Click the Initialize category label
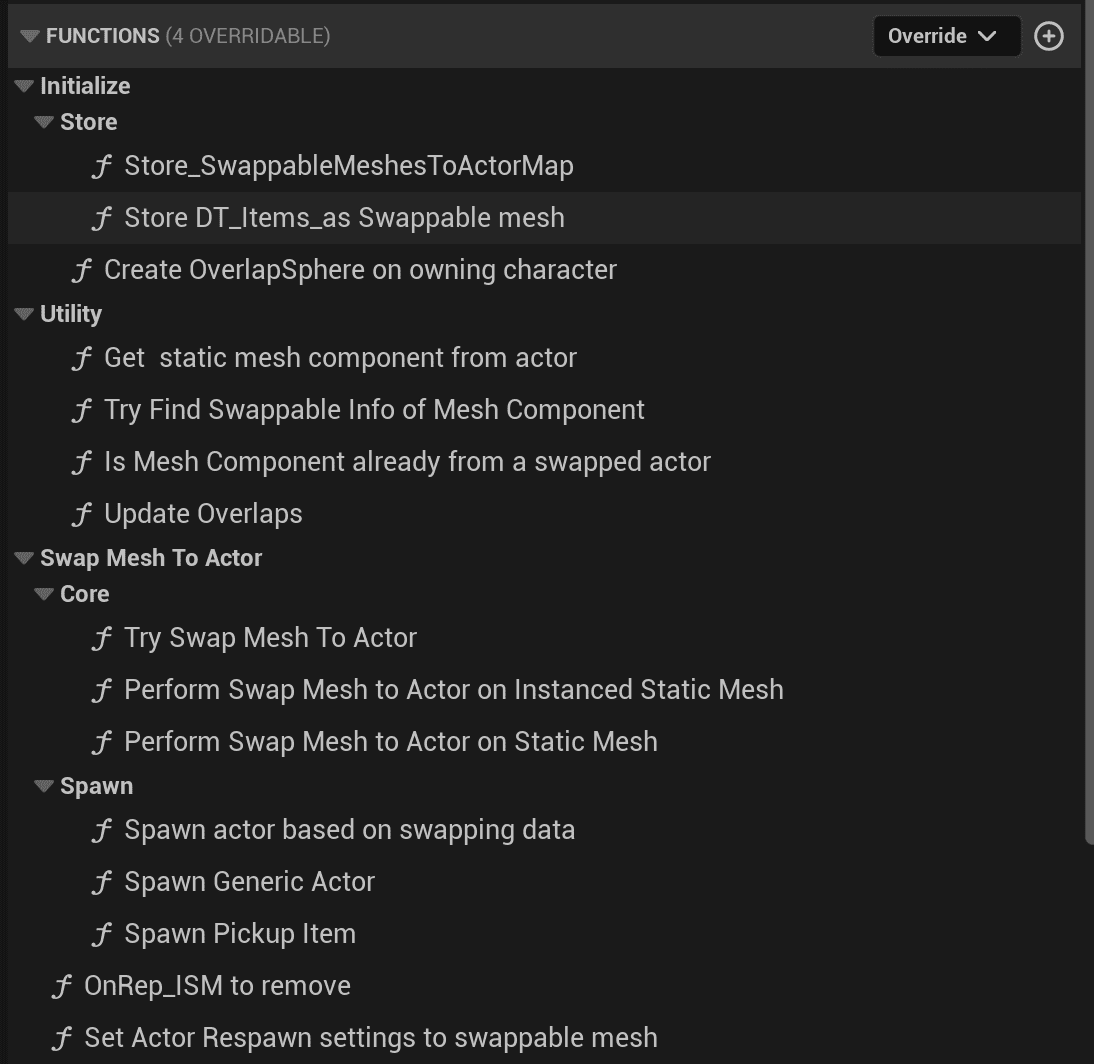Image resolution: width=1094 pixels, height=1064 pixels. [x=85, y=86]
